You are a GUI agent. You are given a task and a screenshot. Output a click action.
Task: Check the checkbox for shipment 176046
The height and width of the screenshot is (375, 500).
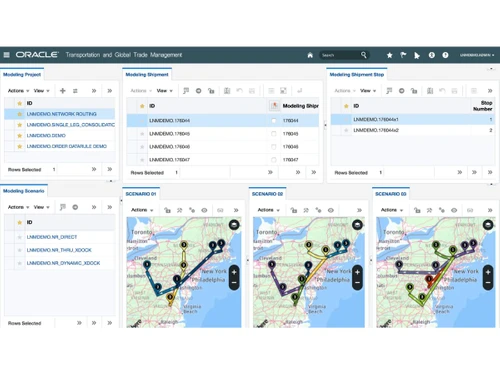coord(274,147)
